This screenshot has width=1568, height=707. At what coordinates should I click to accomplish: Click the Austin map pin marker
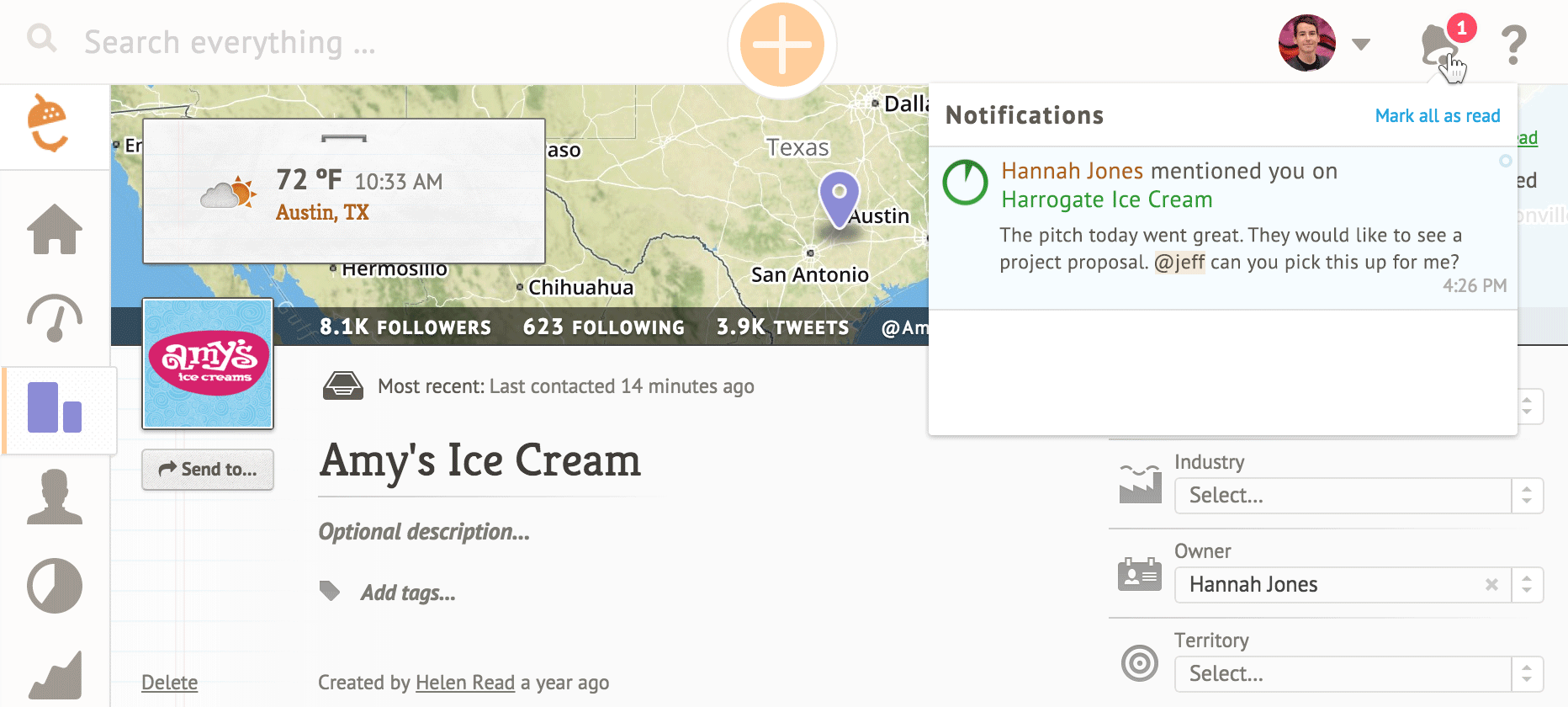(x=839, y=199)
